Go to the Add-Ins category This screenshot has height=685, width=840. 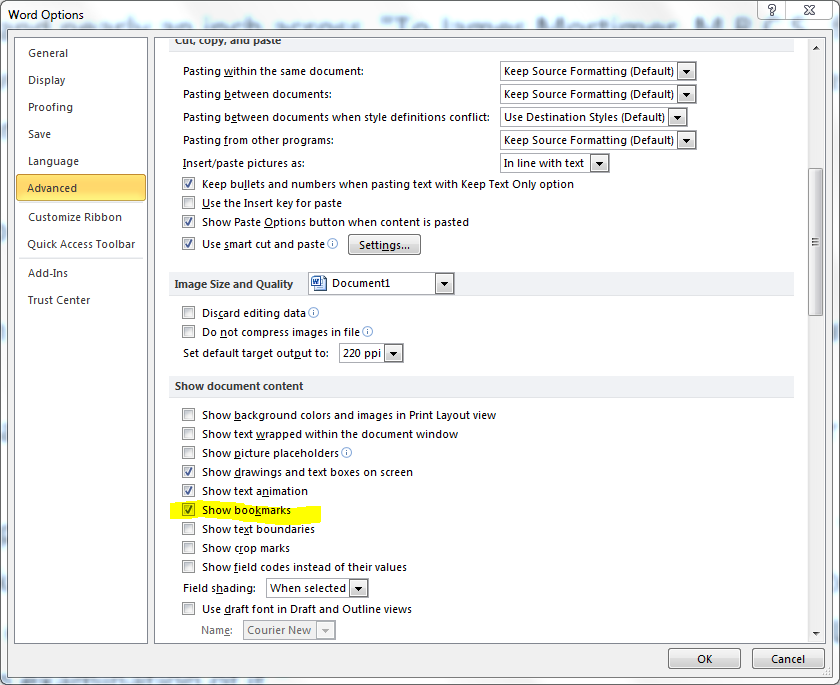(48, 273)
